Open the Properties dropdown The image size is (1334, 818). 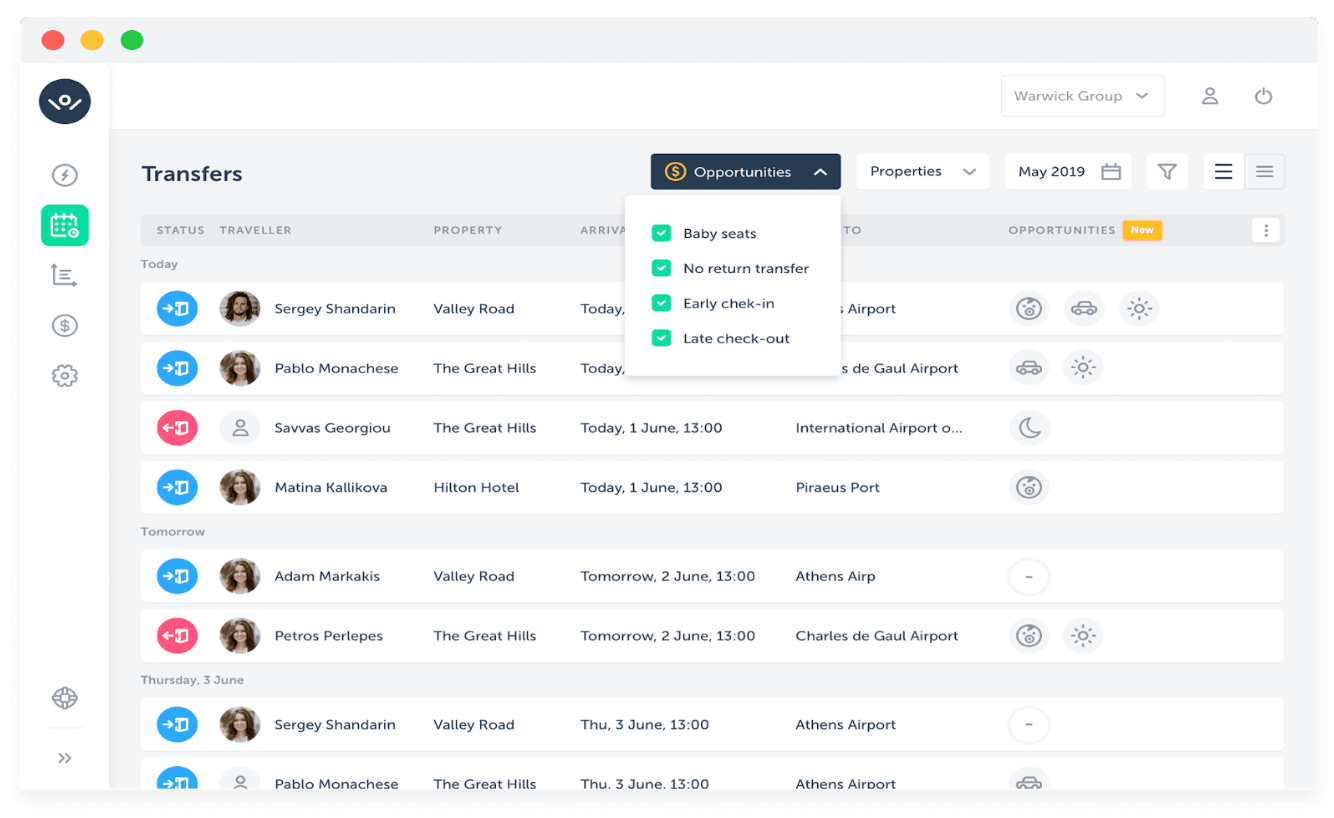922,172
